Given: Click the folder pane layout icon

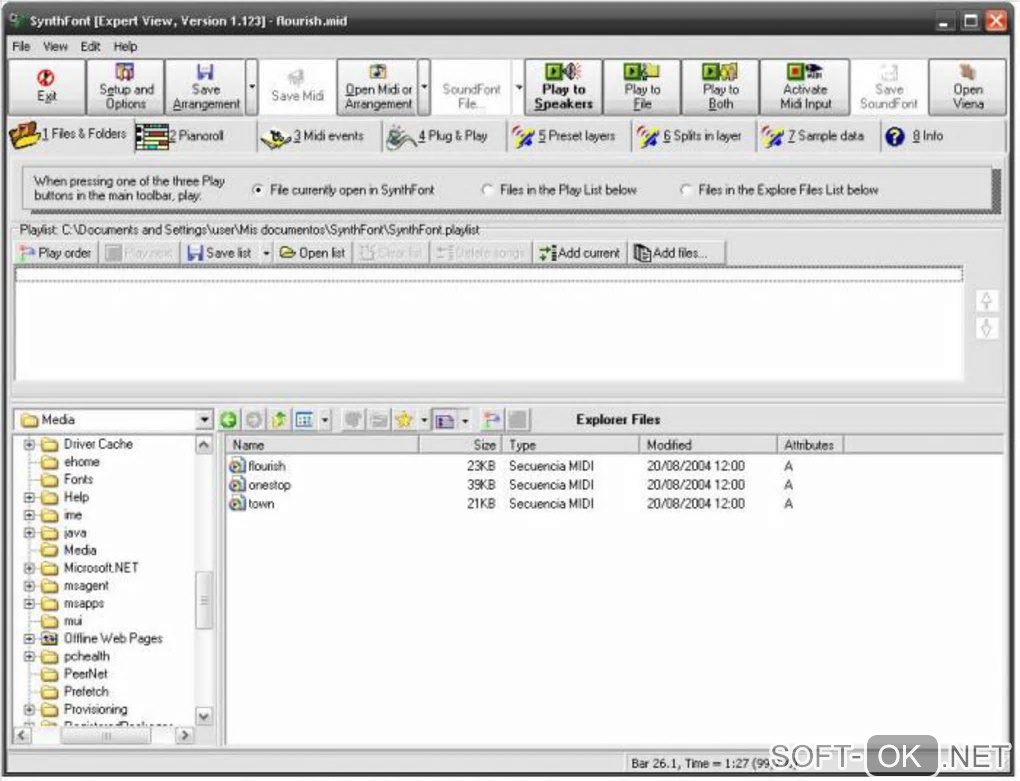Looking at the screenshot, I should [x=445, y=420].
